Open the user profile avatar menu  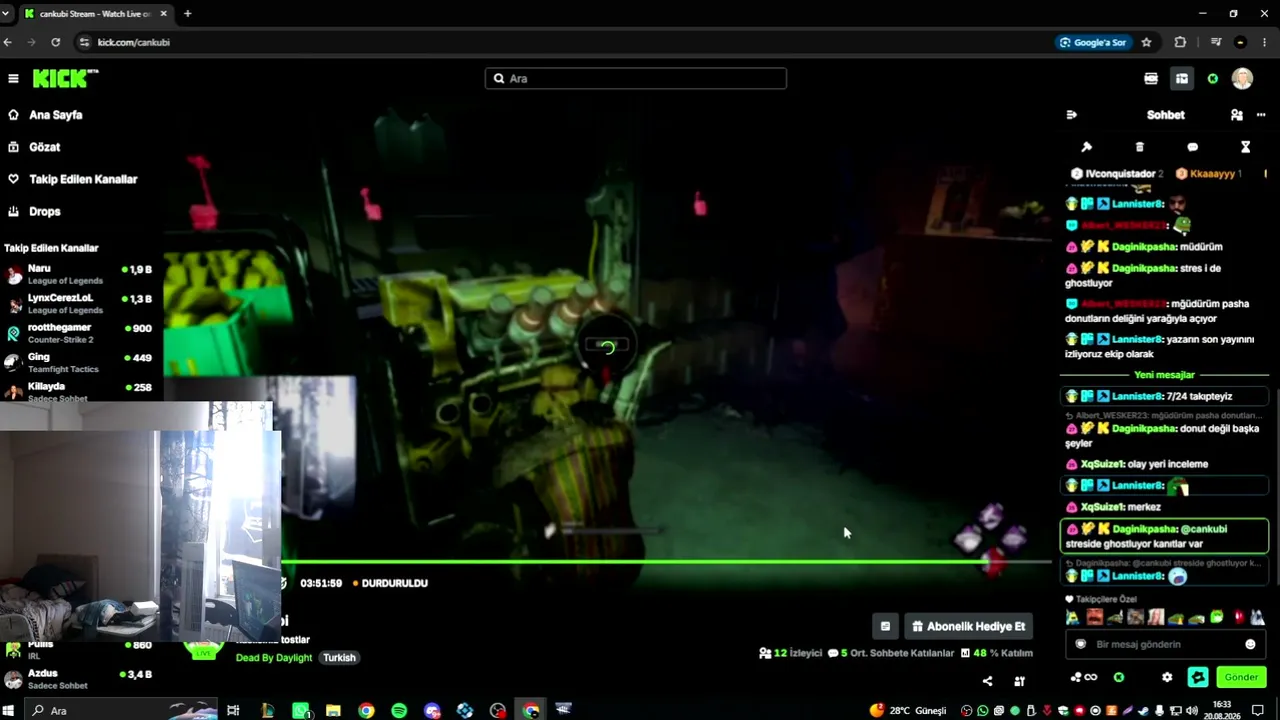point(1242,78)
